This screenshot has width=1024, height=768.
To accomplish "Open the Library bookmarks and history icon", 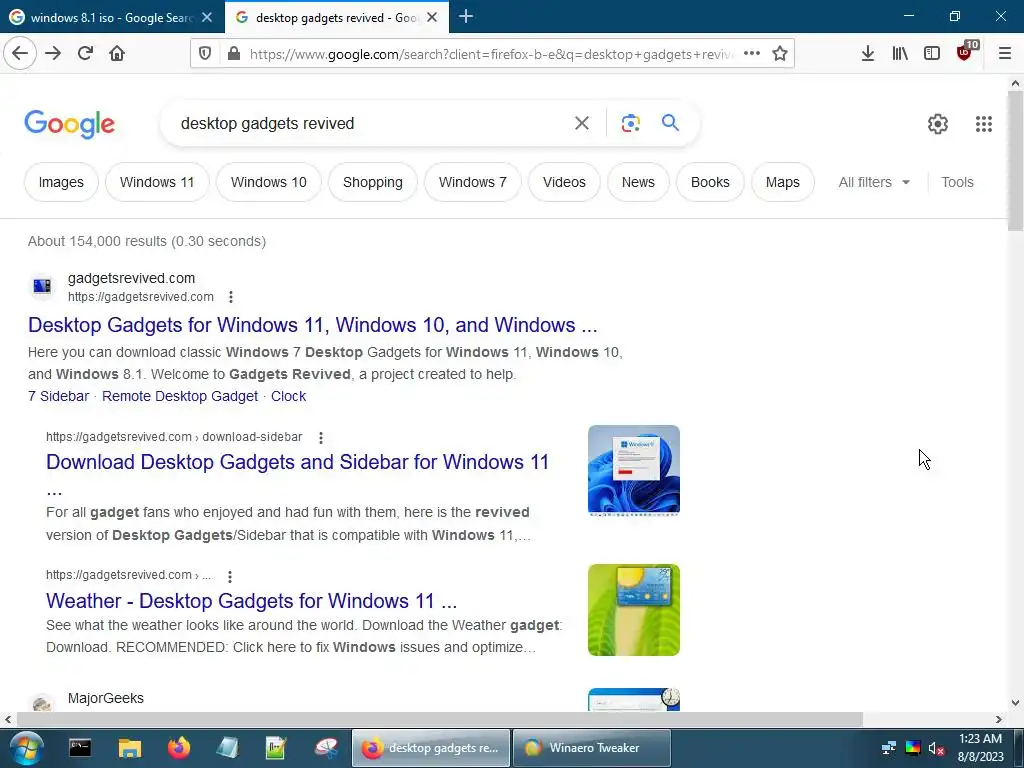I will pyautogui.click(x=900, y=54).
